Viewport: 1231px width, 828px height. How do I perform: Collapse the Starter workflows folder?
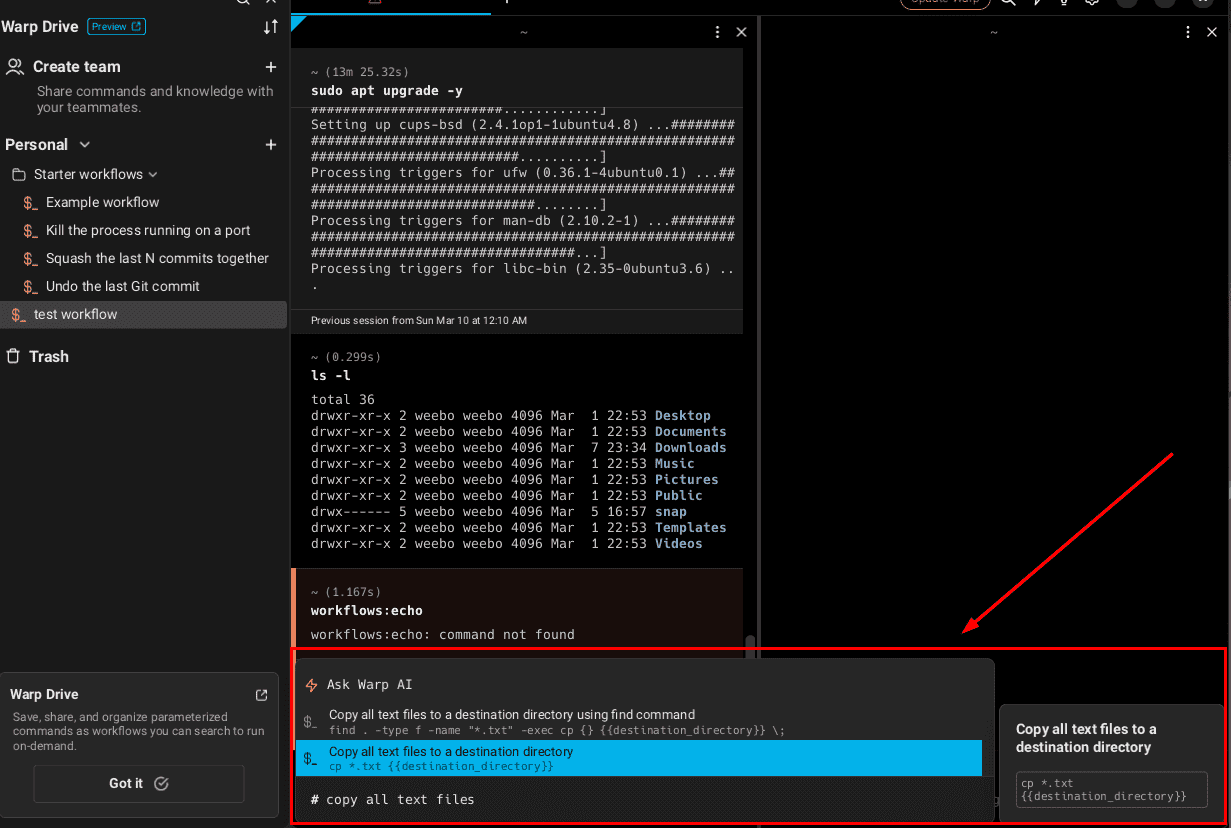[x=153, y=174]
